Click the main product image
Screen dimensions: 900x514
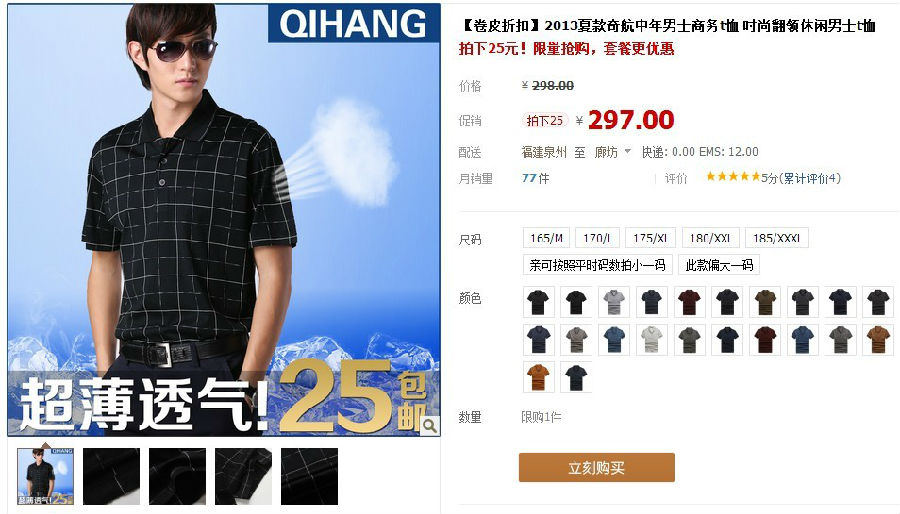click(x=224, y=220)
